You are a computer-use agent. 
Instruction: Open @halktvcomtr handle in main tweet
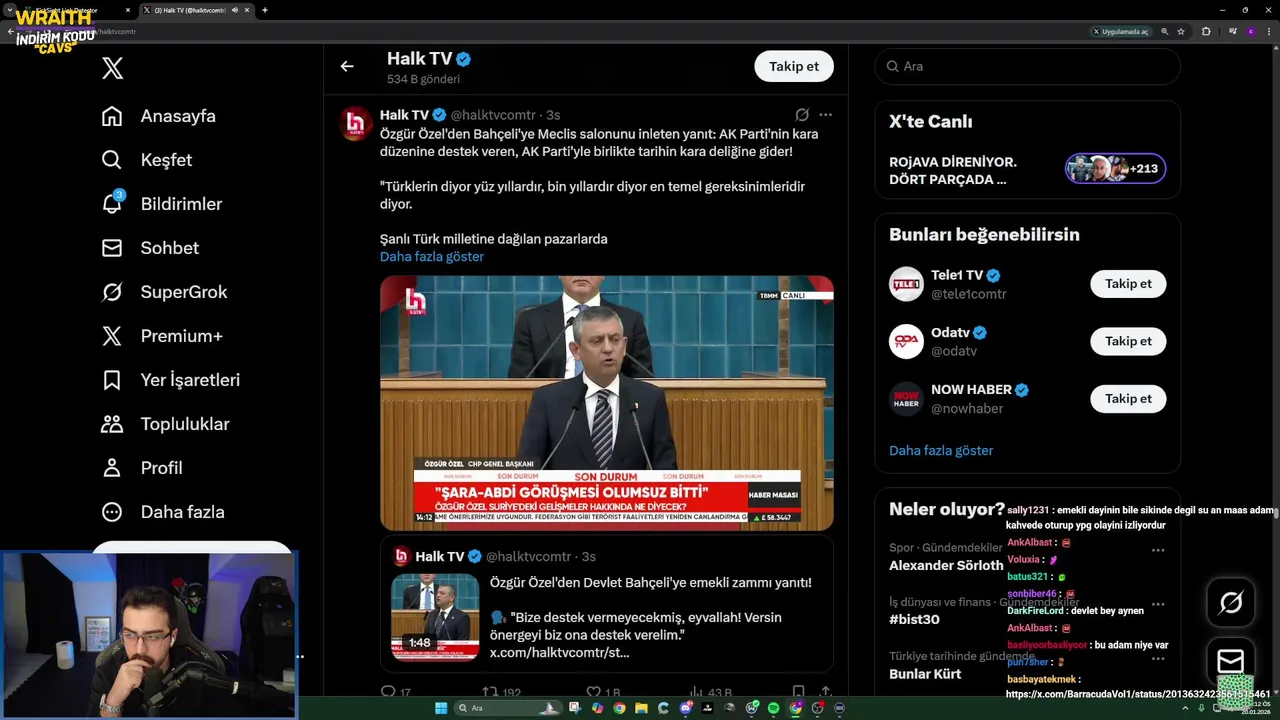(493, 115)
